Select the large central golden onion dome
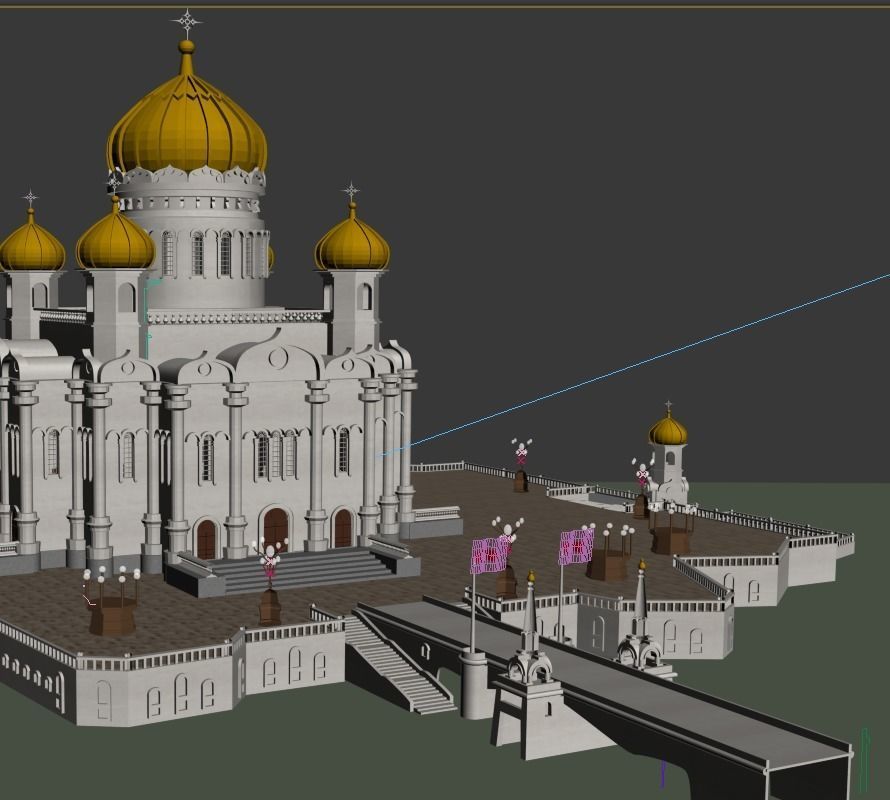 (187, 125)
